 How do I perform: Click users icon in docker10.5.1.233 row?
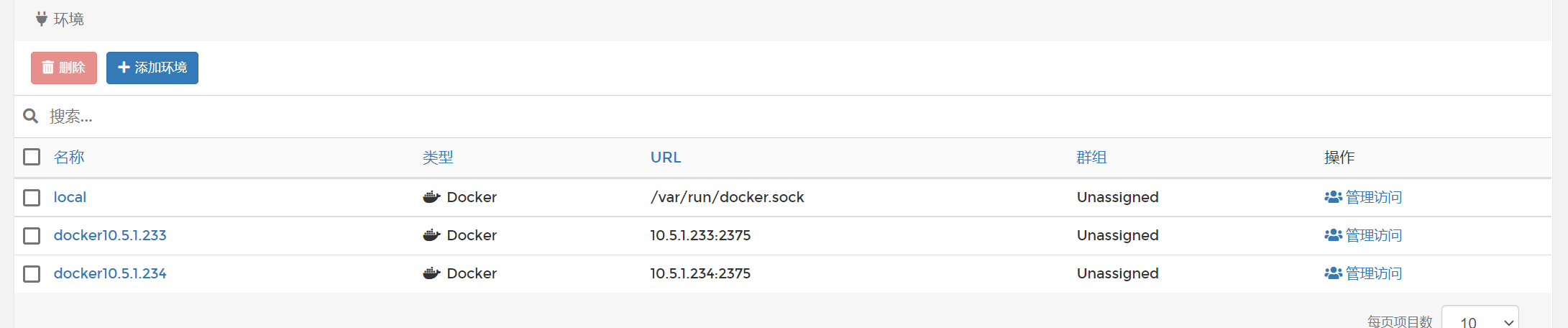point(1333,235)
